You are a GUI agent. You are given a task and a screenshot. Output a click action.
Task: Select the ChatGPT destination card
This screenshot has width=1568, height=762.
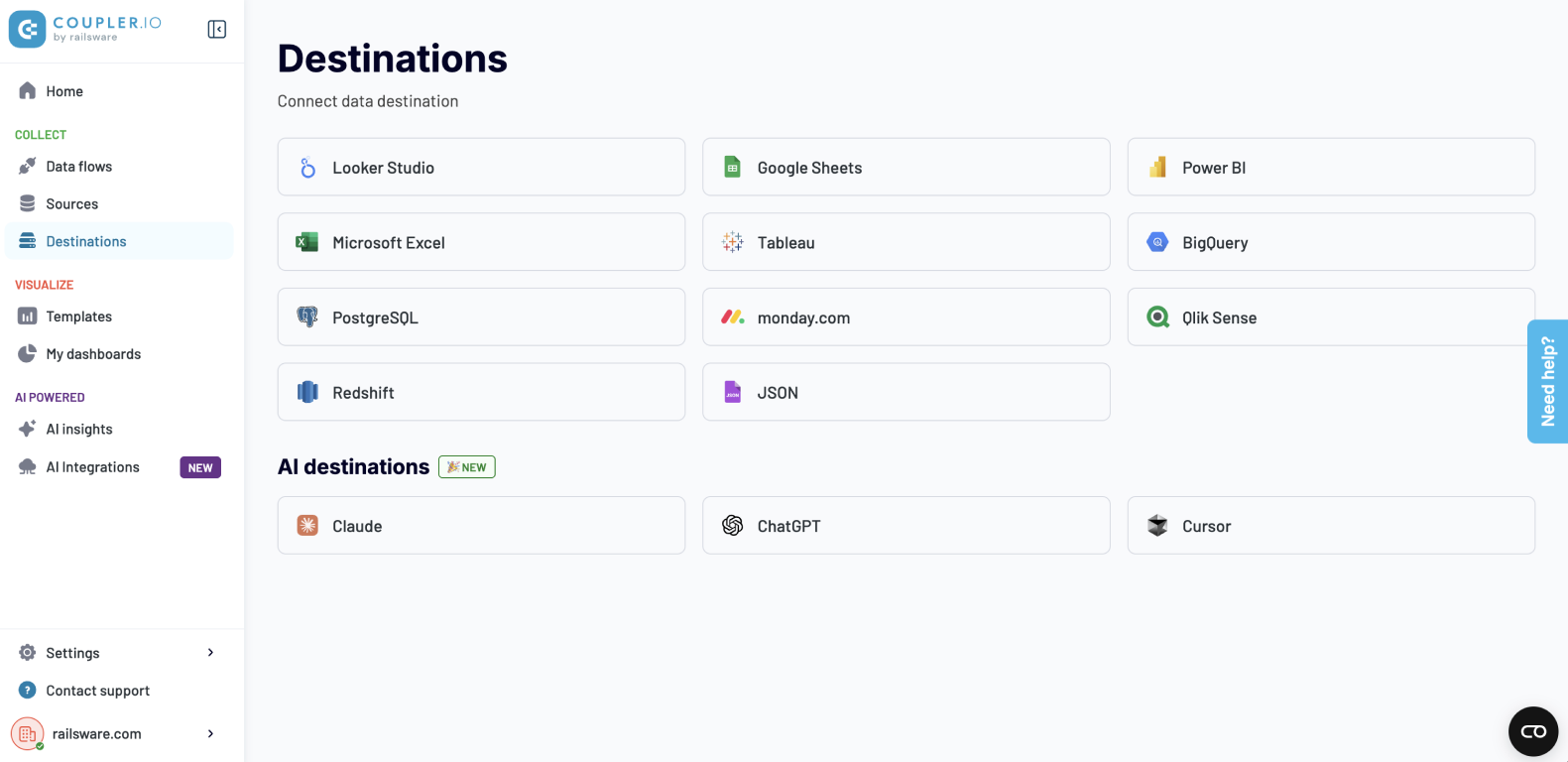click(905, 526)
